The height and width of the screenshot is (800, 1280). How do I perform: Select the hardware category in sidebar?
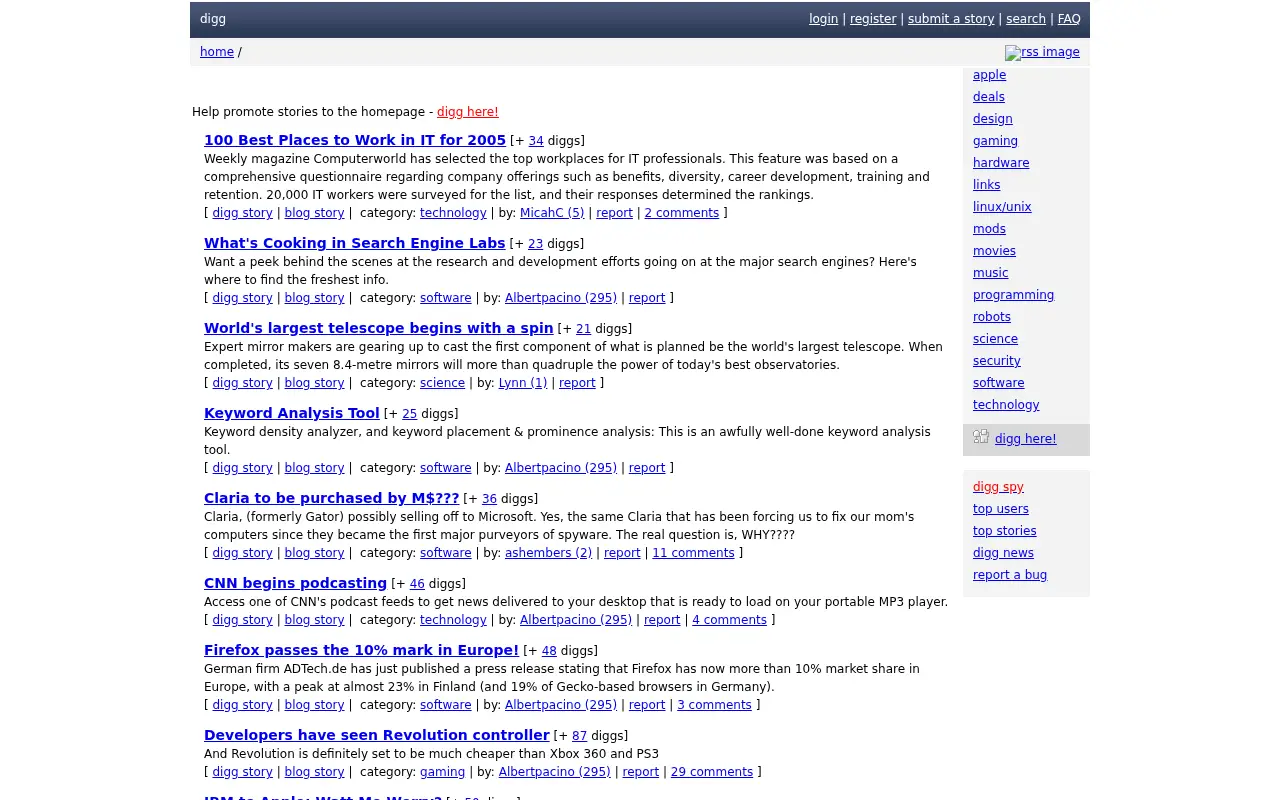(1001, 163)
